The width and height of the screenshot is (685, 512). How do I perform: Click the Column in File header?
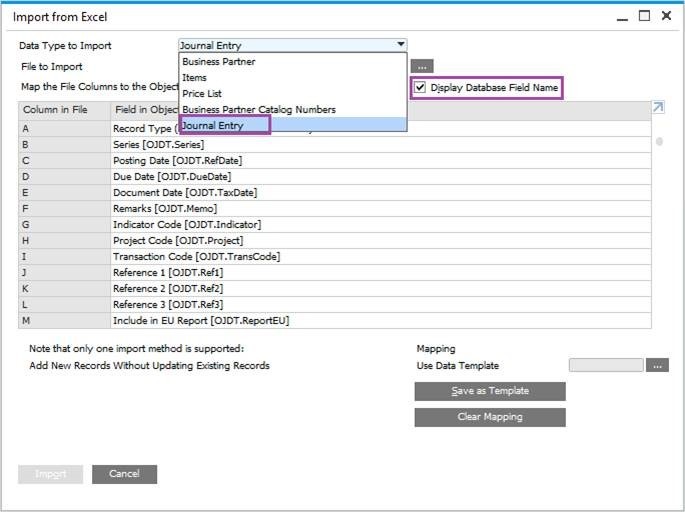pyautogui.click(x=64, y=110)
